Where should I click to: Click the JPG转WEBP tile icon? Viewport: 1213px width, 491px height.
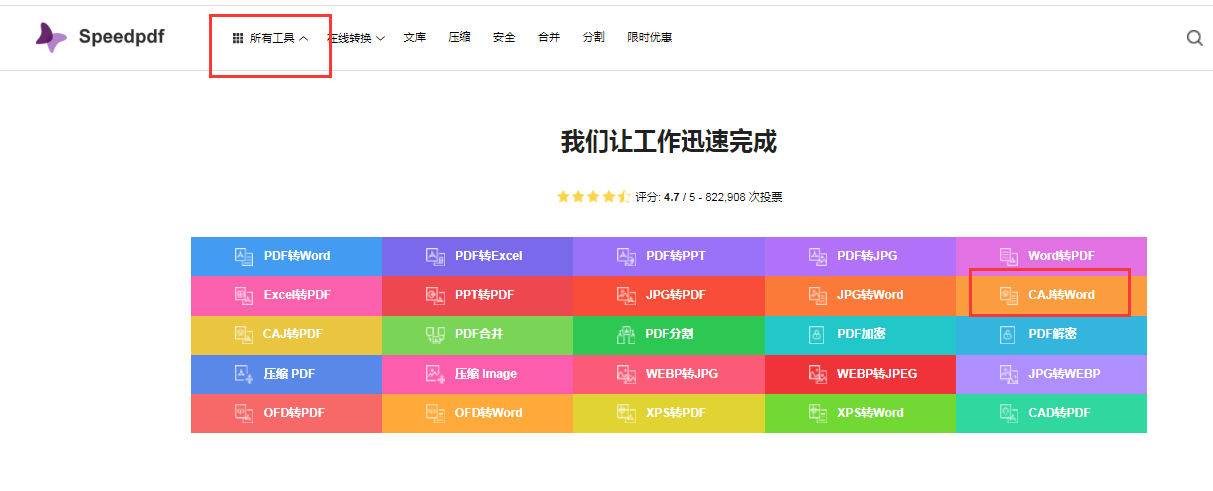1009,374
